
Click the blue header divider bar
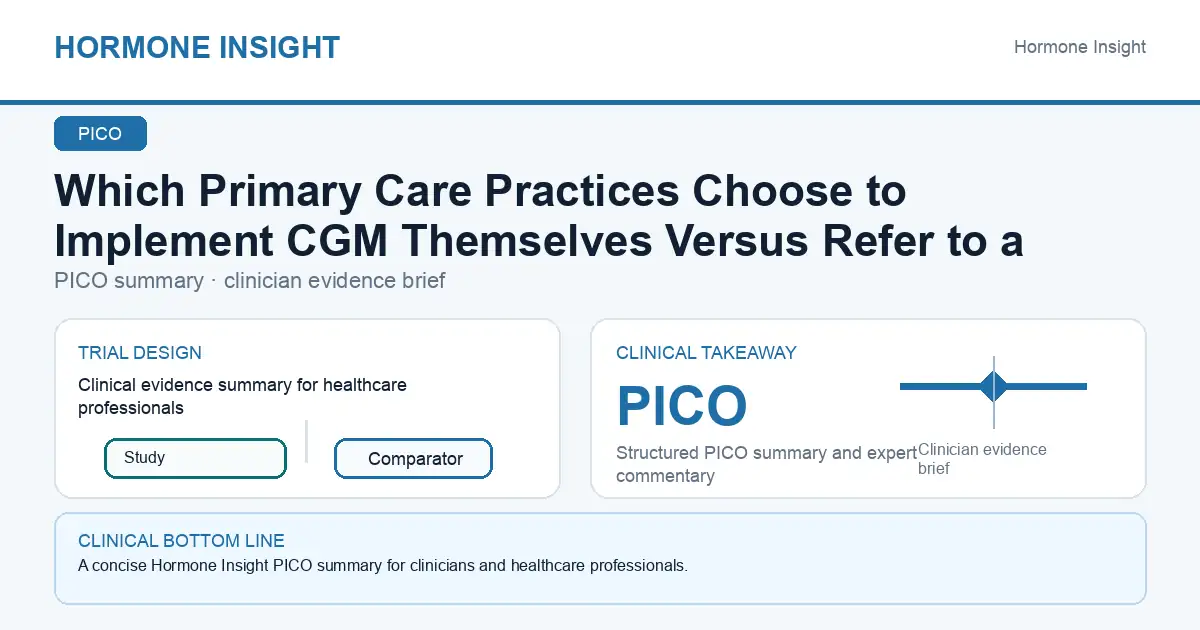(600, 102)
